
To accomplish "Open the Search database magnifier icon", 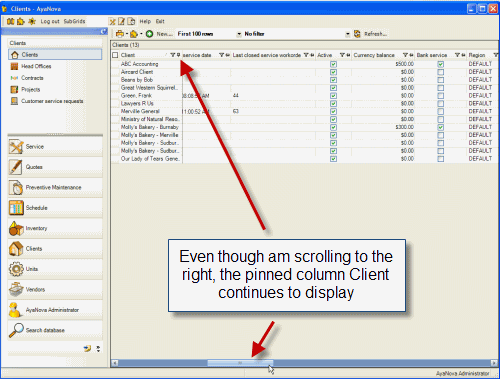I will point(16,330).
